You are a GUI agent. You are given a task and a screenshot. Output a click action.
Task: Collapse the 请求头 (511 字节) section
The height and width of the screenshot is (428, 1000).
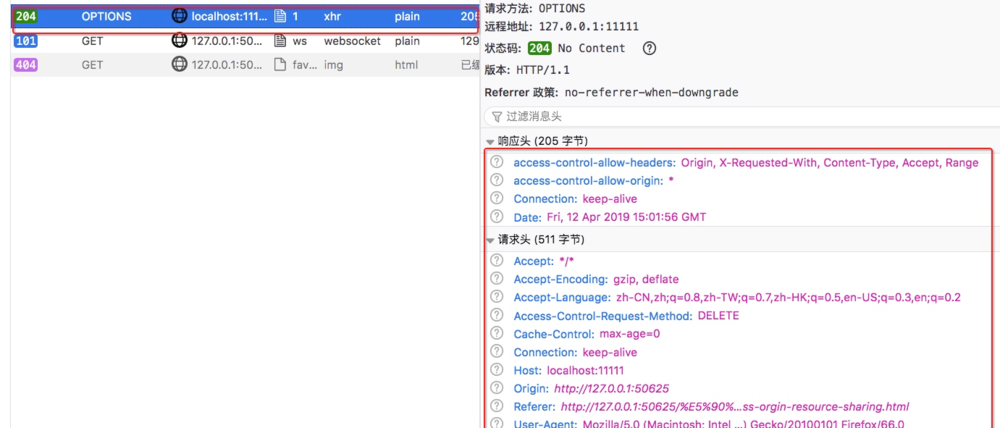click(x=490, y=241)
